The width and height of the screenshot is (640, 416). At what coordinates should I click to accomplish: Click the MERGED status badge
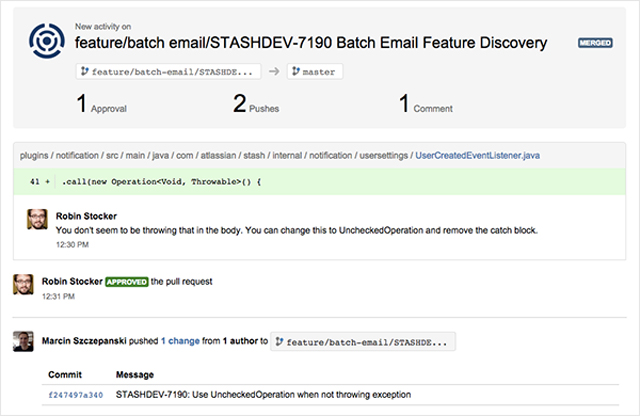pos(595,43)
